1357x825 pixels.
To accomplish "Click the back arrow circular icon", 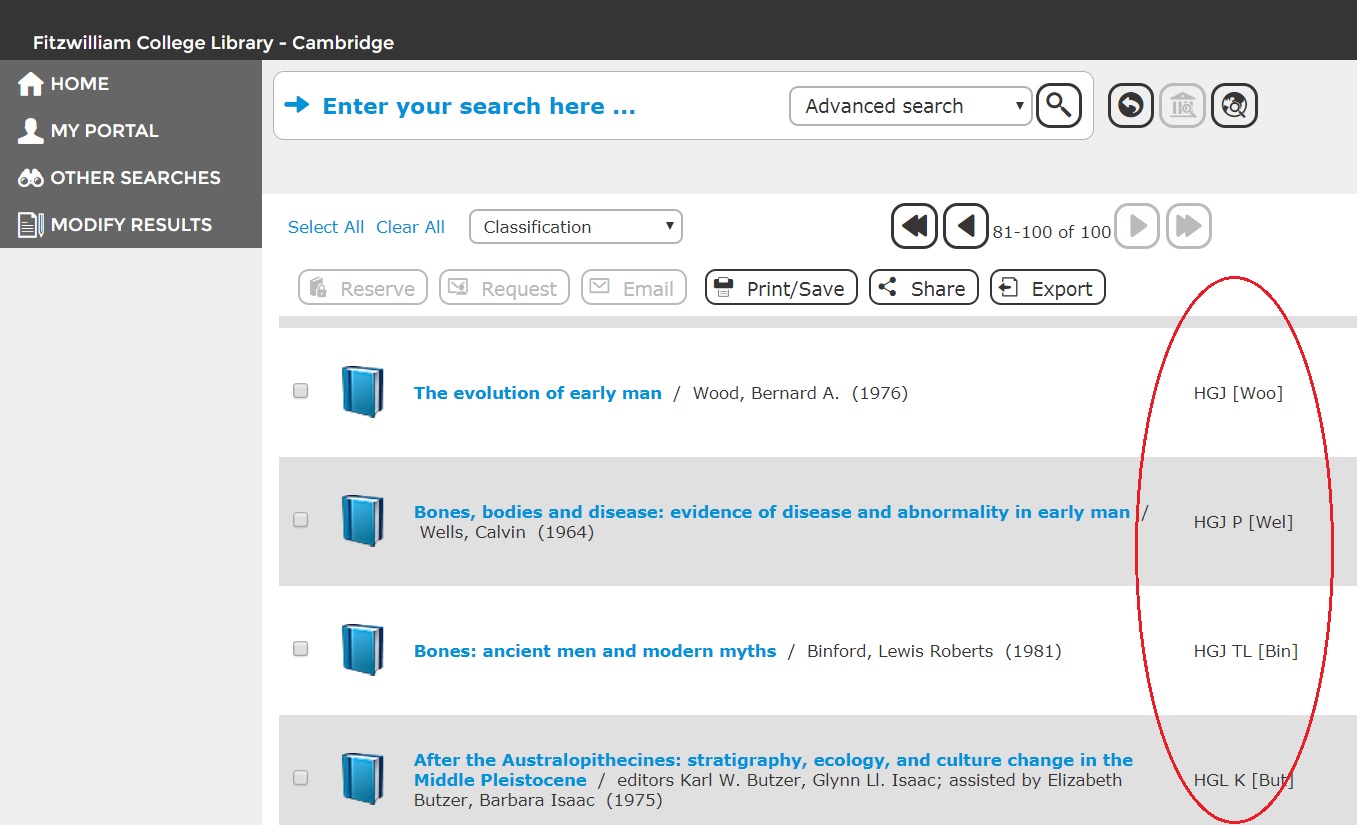I will point(1131,105).
